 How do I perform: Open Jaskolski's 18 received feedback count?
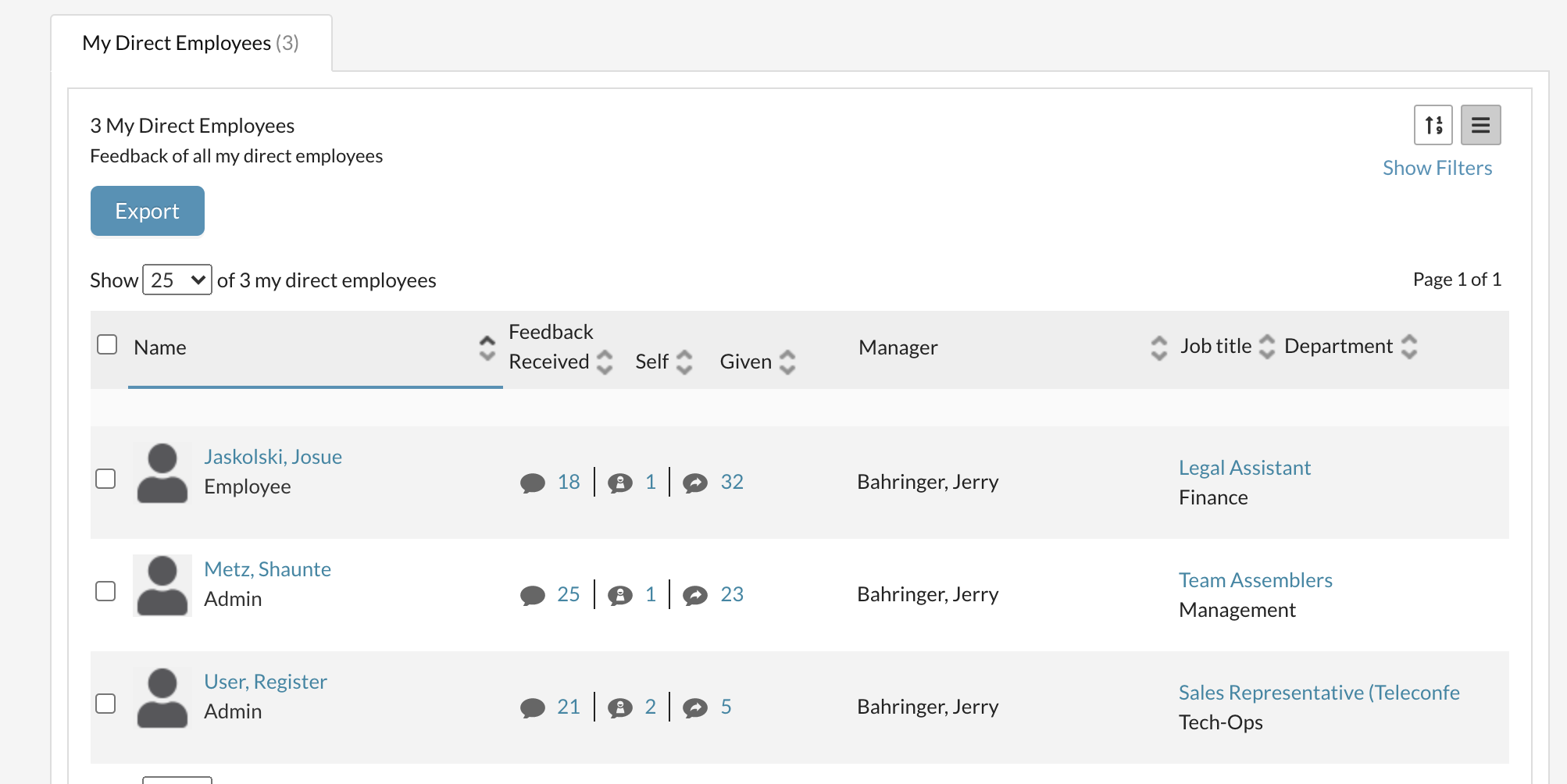tap(569, 482)
